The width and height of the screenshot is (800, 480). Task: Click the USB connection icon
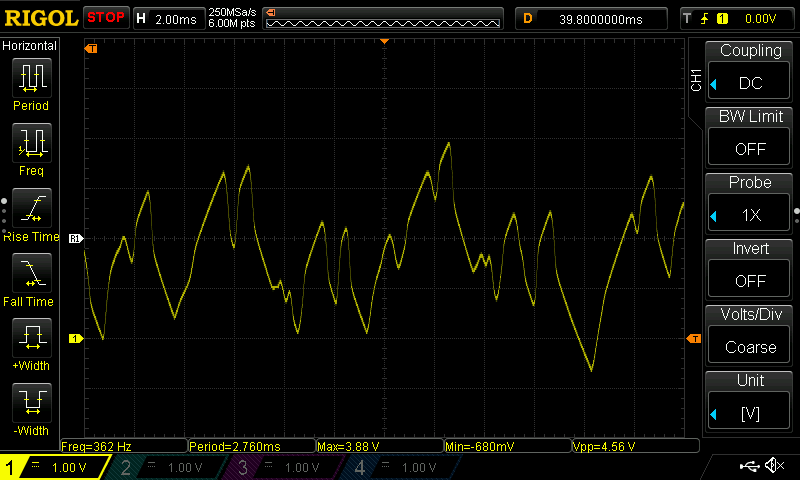click(x=749, y=466)
